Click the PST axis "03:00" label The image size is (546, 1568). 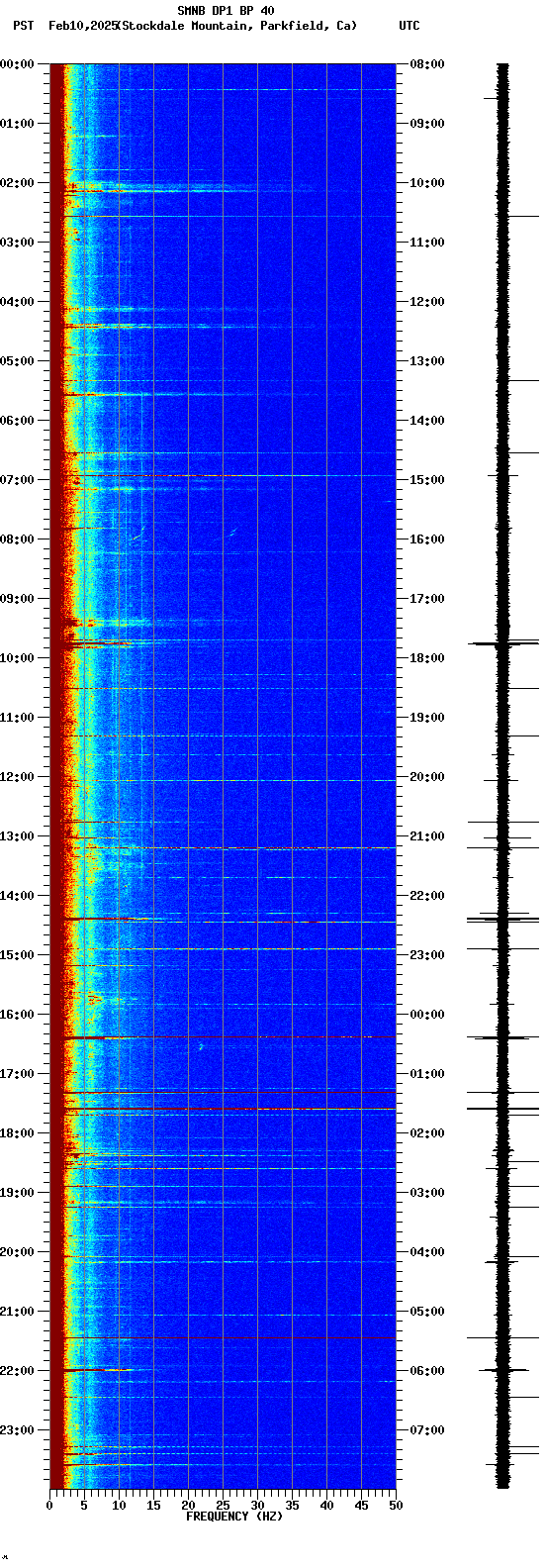click(17, 243)
